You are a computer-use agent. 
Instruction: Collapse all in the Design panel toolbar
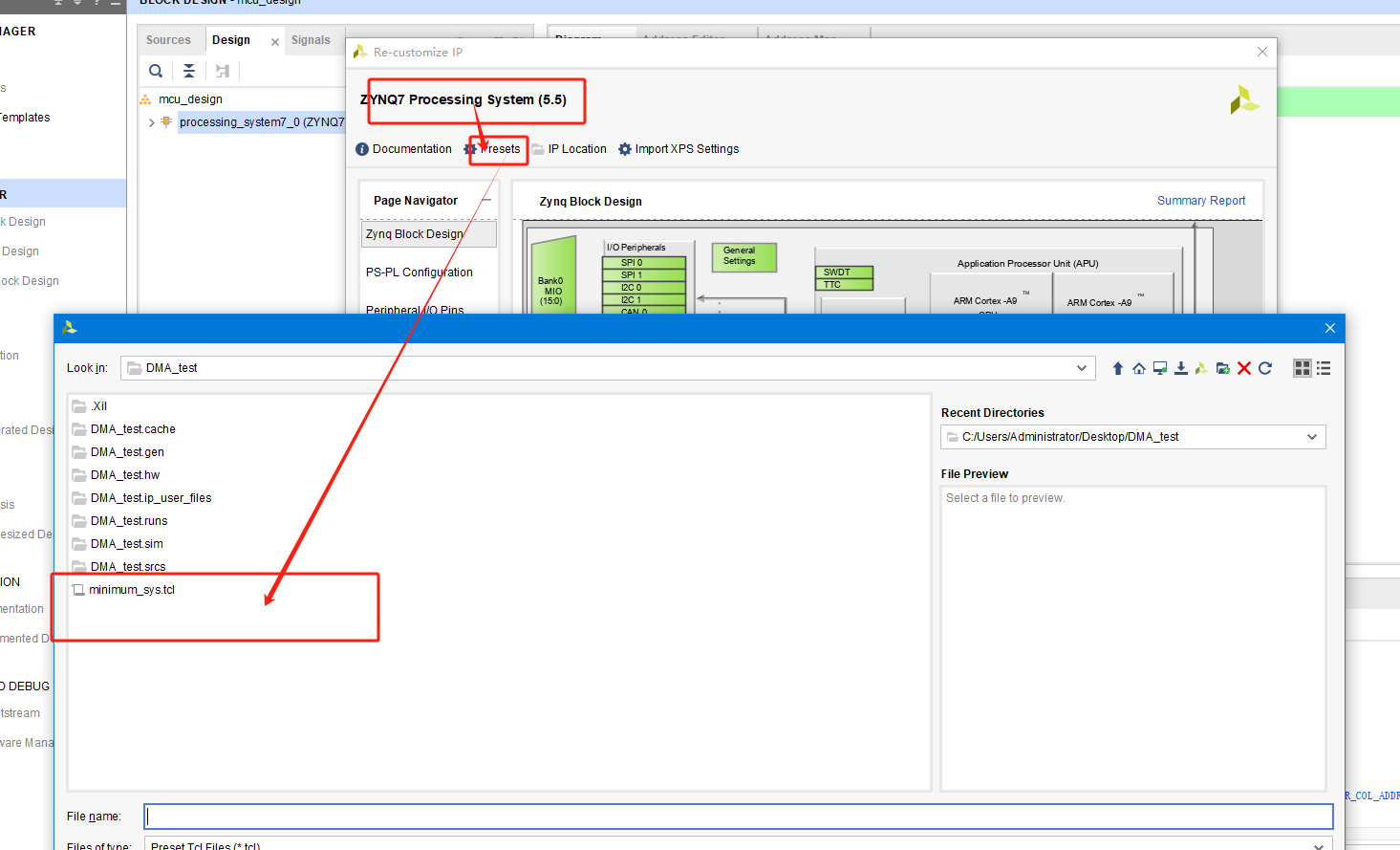coord(189,71)
